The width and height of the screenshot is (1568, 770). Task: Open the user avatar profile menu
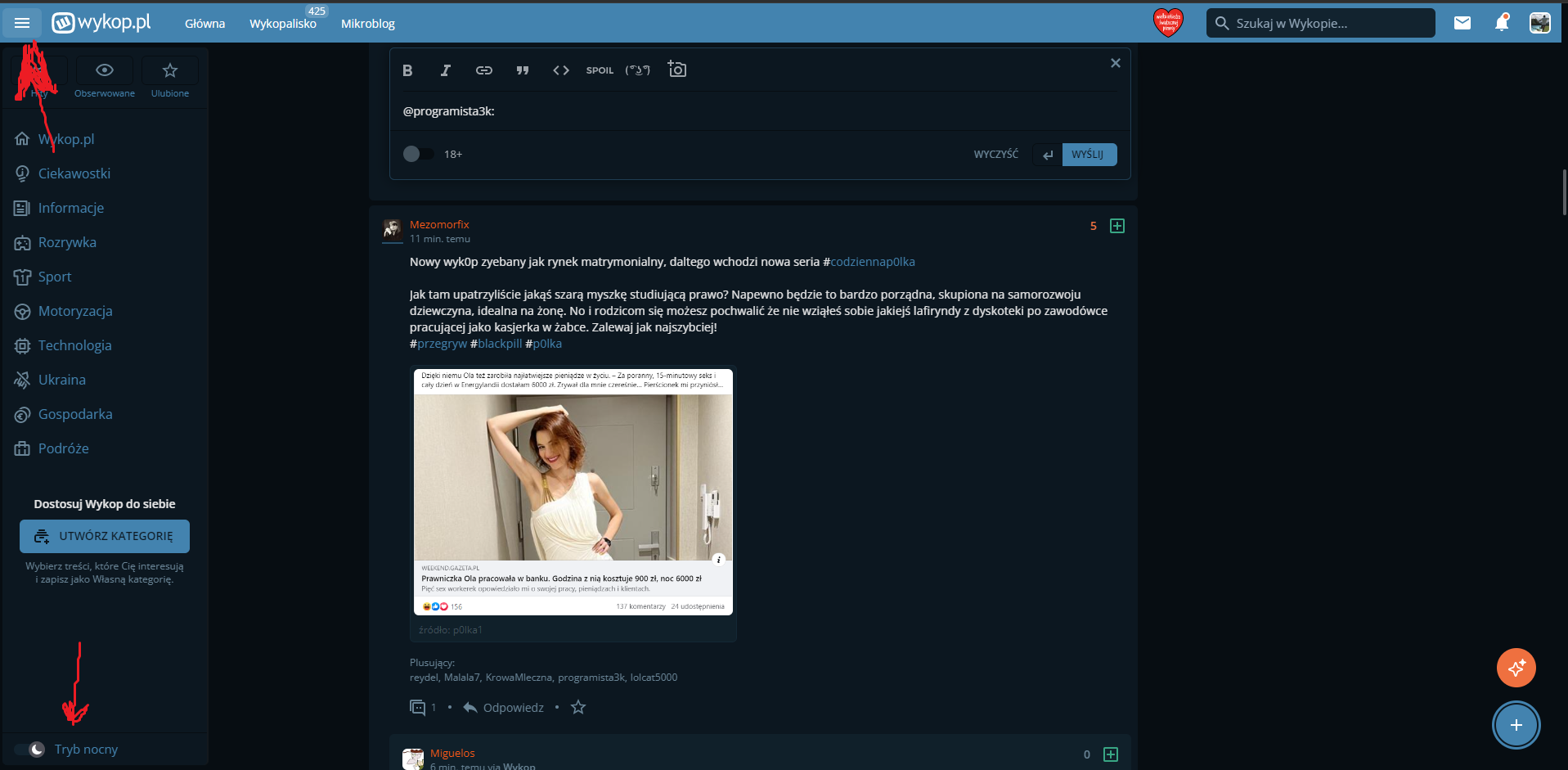tap(1539, 23)
